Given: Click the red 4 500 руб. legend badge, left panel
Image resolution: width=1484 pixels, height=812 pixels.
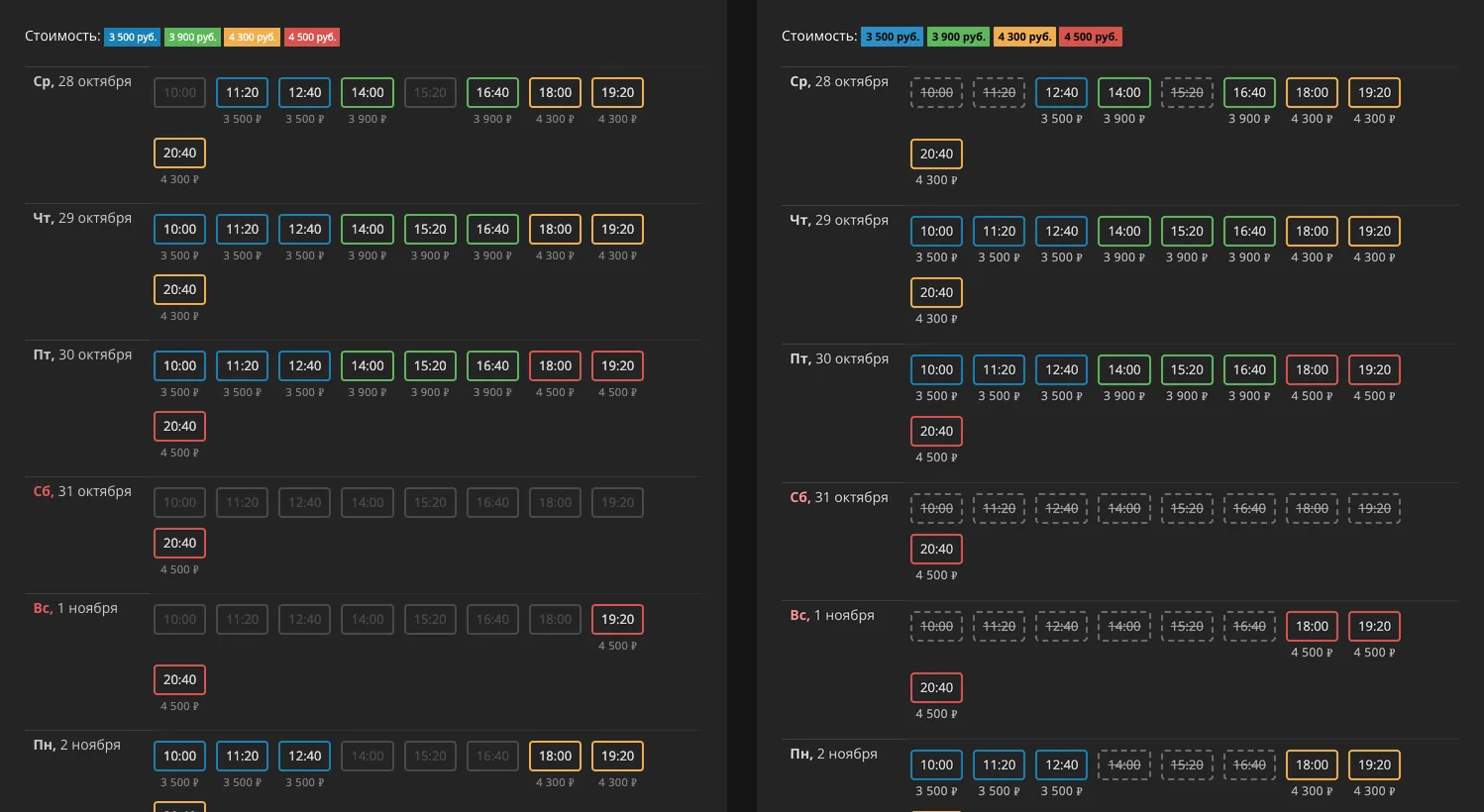Looking at the screenshot, I should [312, 37].
